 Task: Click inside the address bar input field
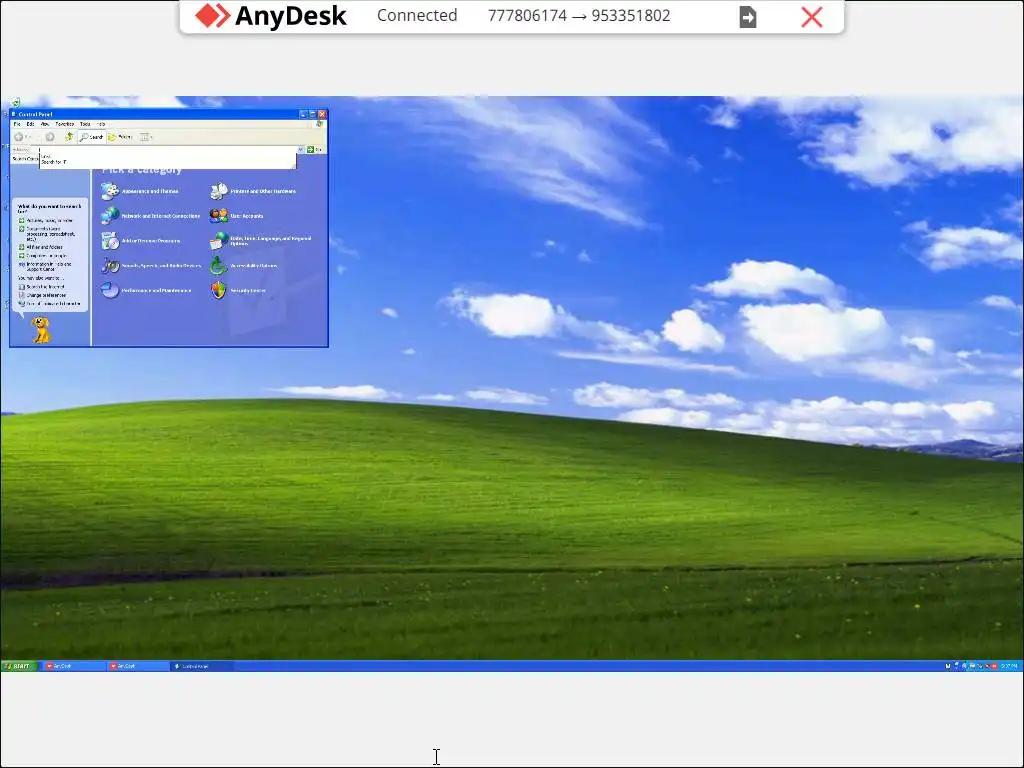pos(168,150)
